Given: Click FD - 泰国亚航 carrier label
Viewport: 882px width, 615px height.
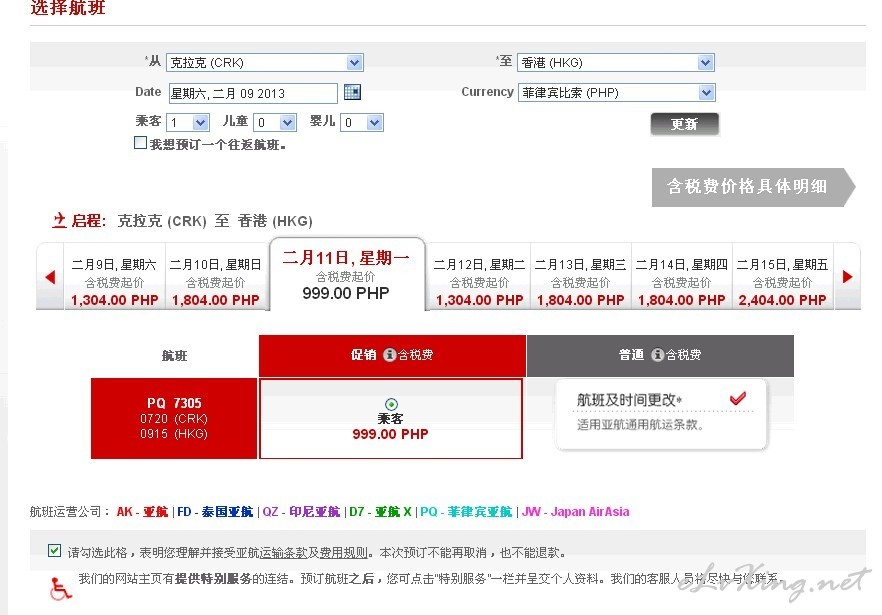Looking at the screenshot, I should tap(215, 511).
